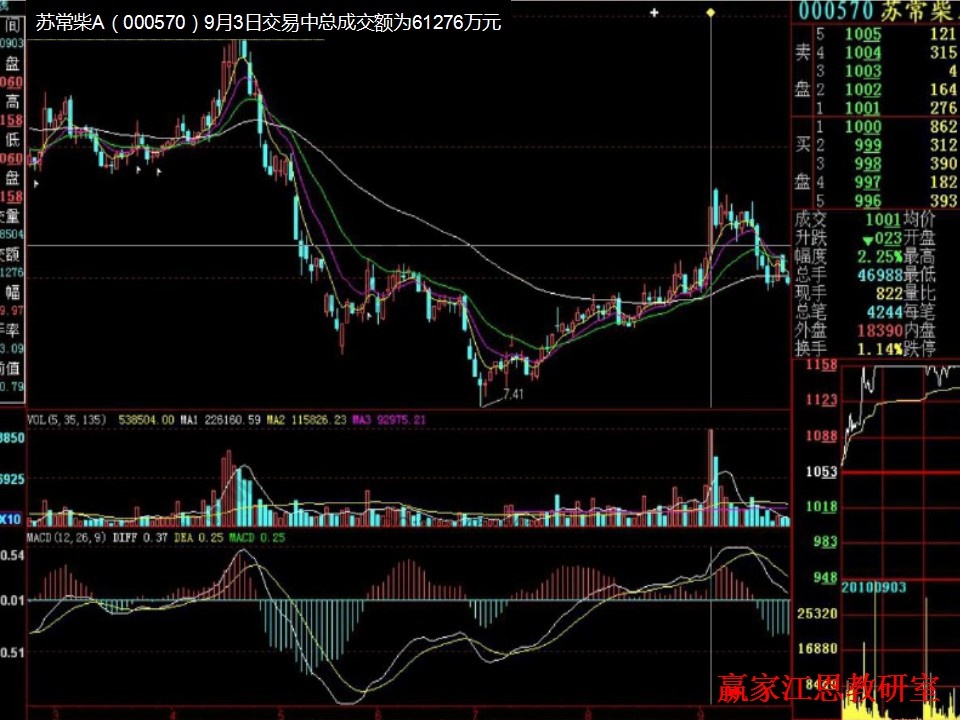The image size is (960, 720).
Task: Click the yellow diamond marker above the chart
Action: (x=710, y=12)
